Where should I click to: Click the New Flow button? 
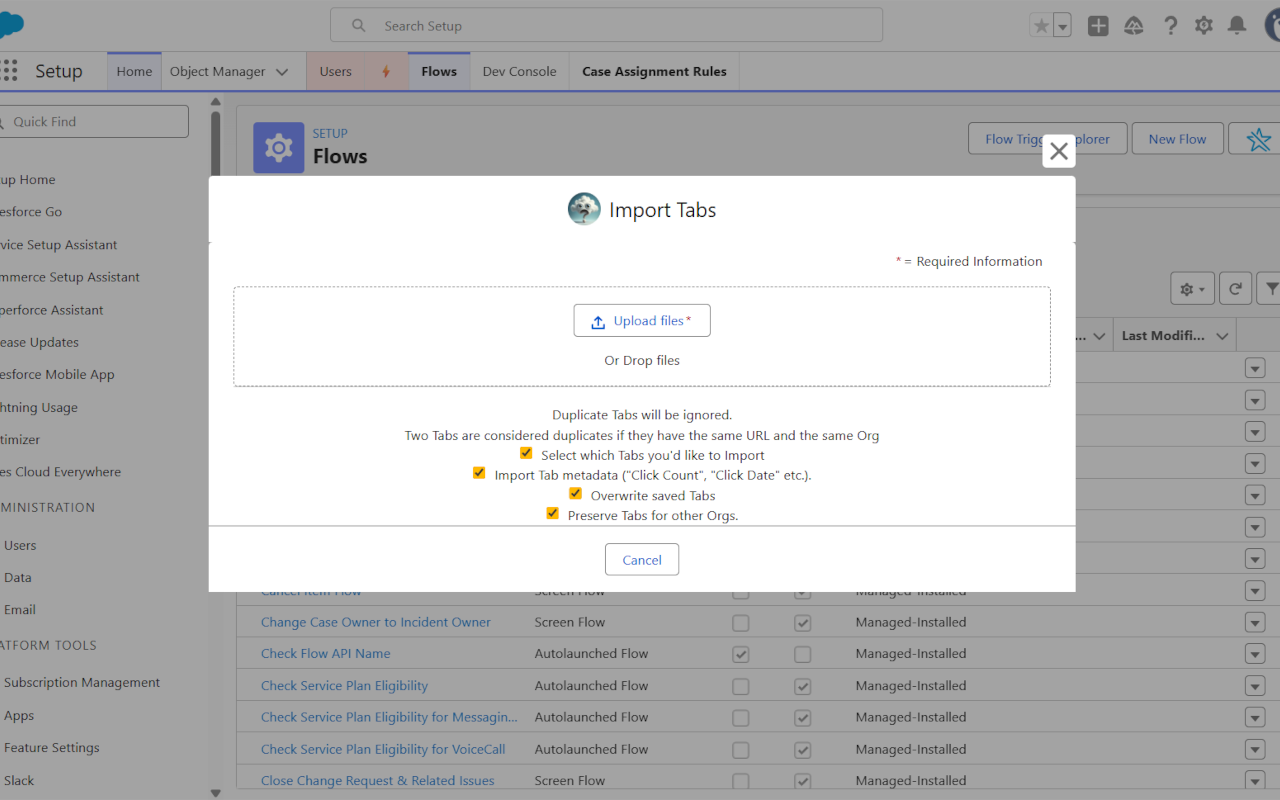pos(1177,139)
